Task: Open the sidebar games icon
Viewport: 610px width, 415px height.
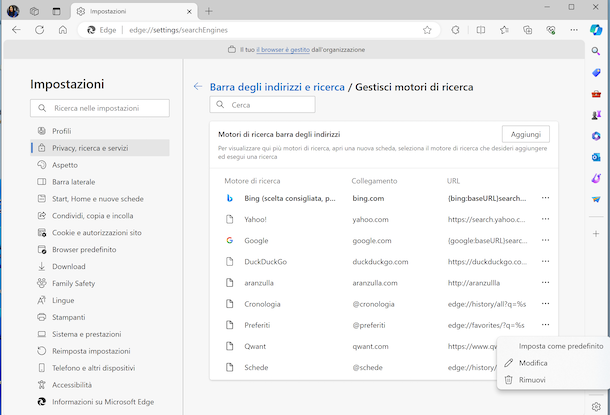Action: pos(596,115)
